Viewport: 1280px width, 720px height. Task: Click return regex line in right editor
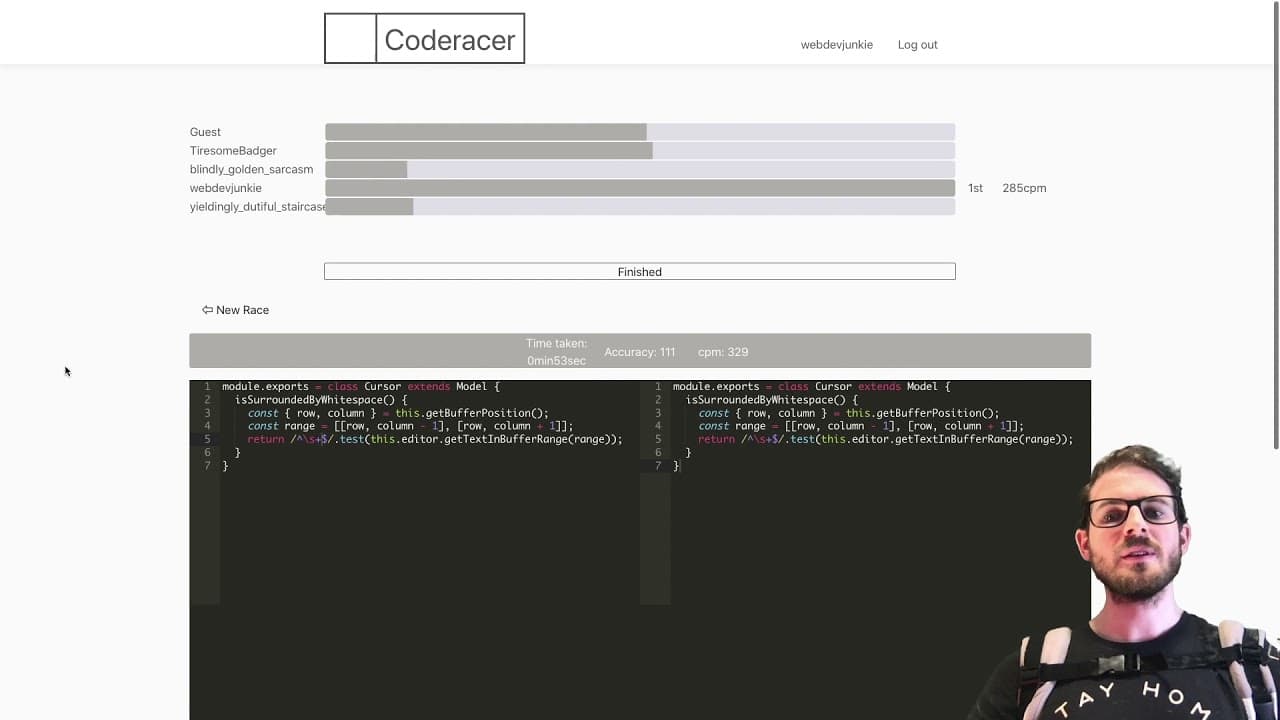point(886,439)
